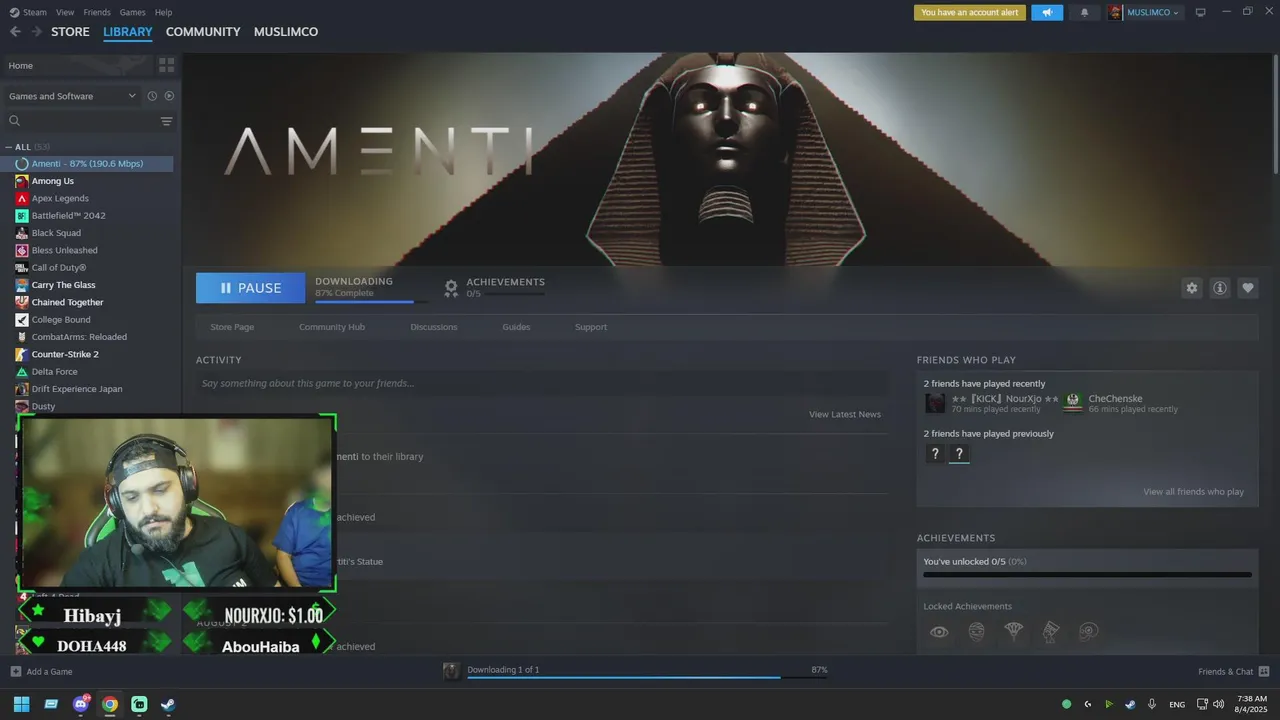Click Add a Game
The height and width of the screenshot is (720, 1280).
point(41,671)
